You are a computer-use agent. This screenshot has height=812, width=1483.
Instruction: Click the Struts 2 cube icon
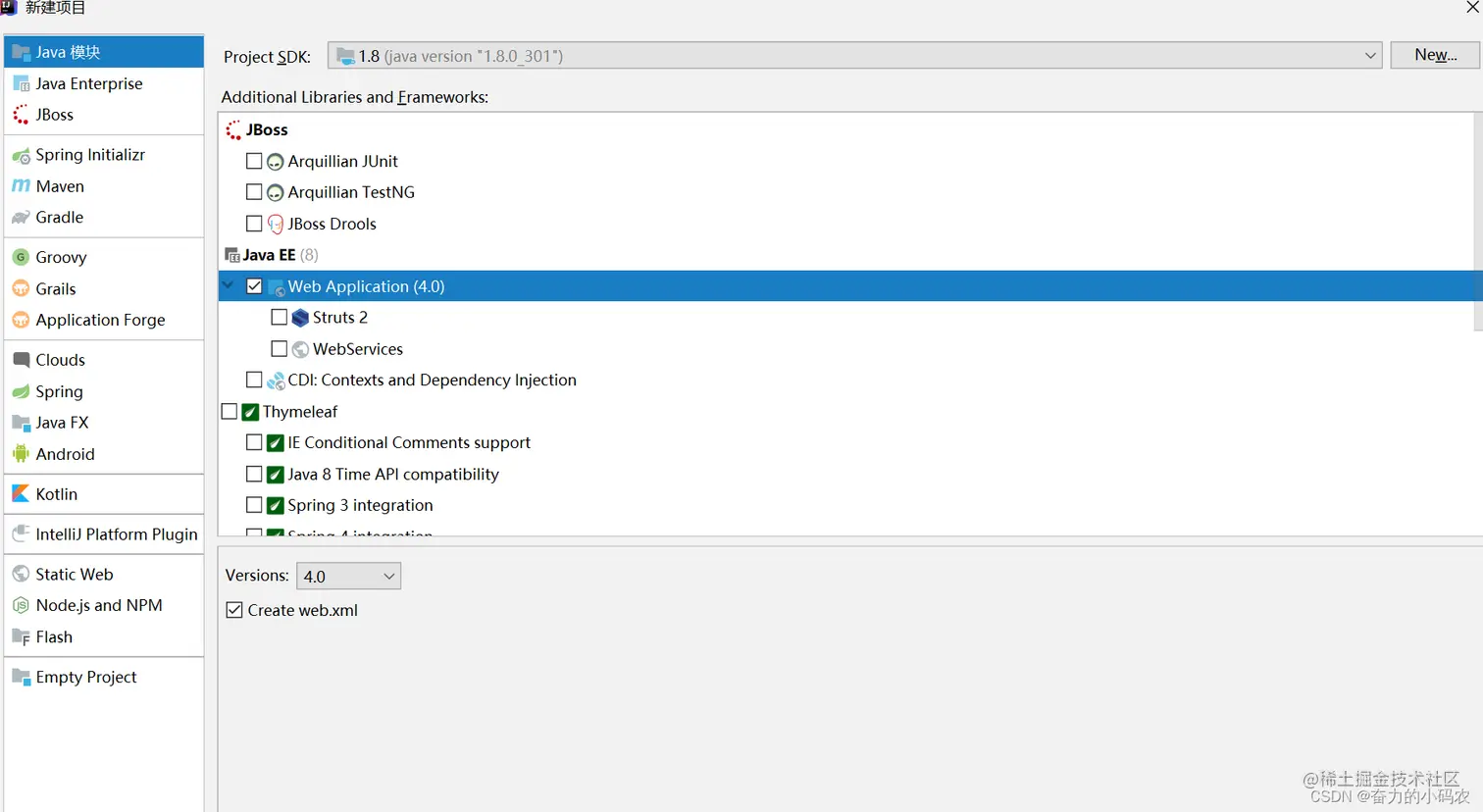[x=300, y=318]
